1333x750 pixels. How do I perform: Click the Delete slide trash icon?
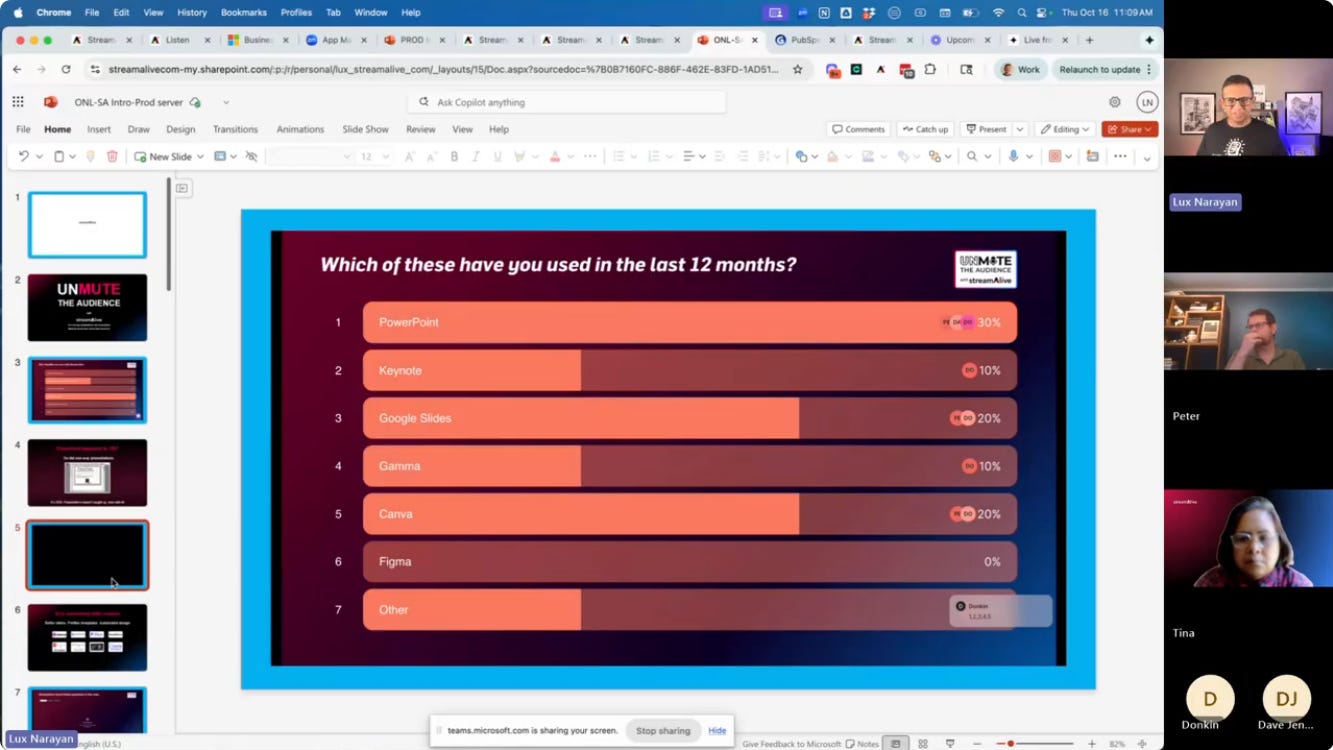[112, 156]
